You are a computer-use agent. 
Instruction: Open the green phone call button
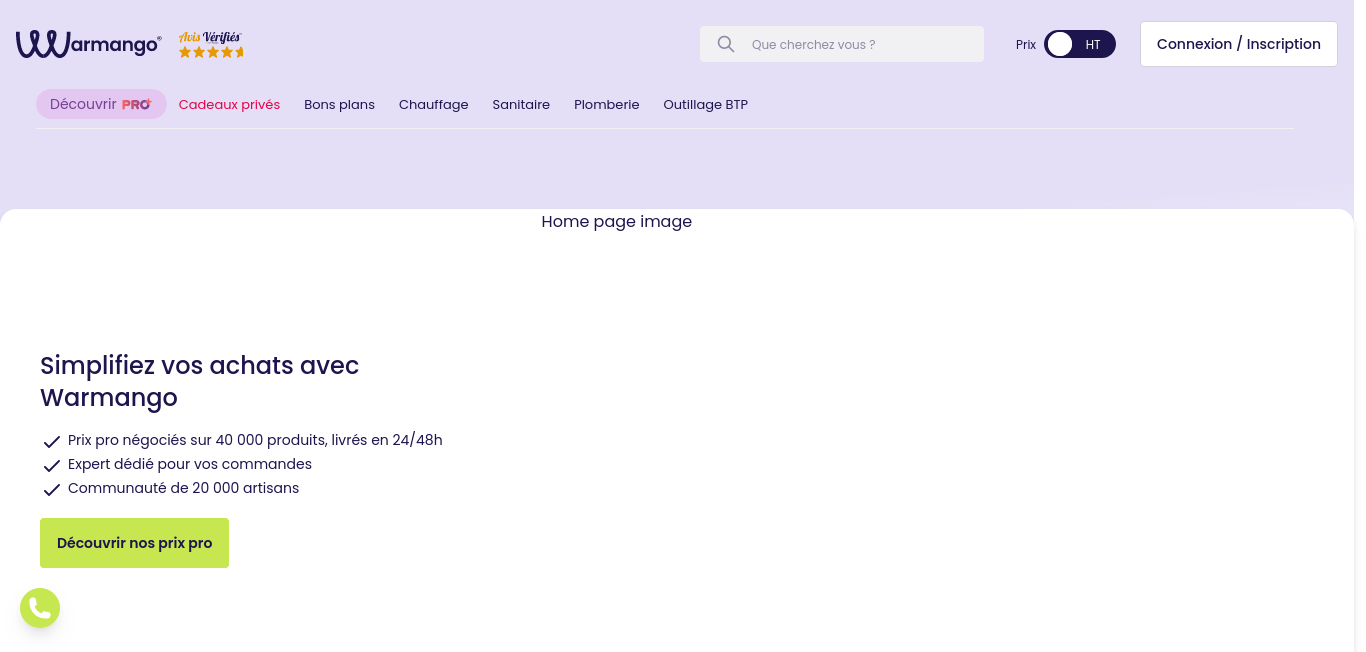(x=40, y=608)
